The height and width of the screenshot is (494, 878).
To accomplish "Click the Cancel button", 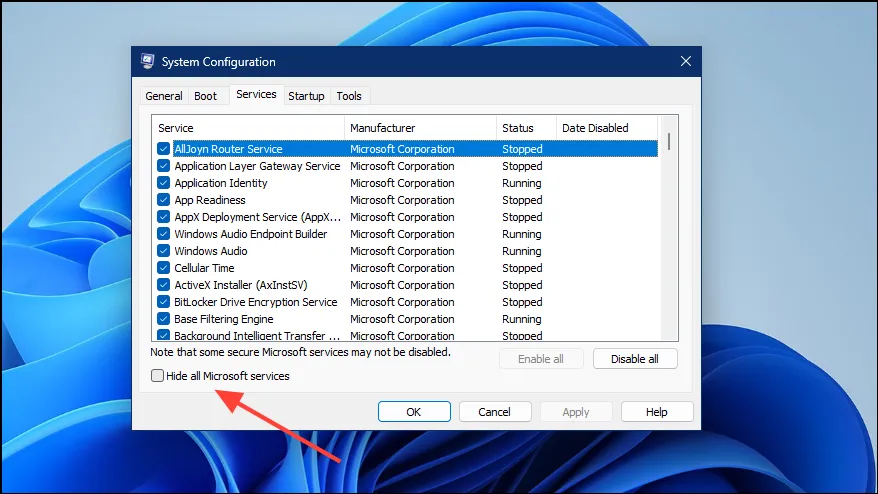I will tap(494, 412).
